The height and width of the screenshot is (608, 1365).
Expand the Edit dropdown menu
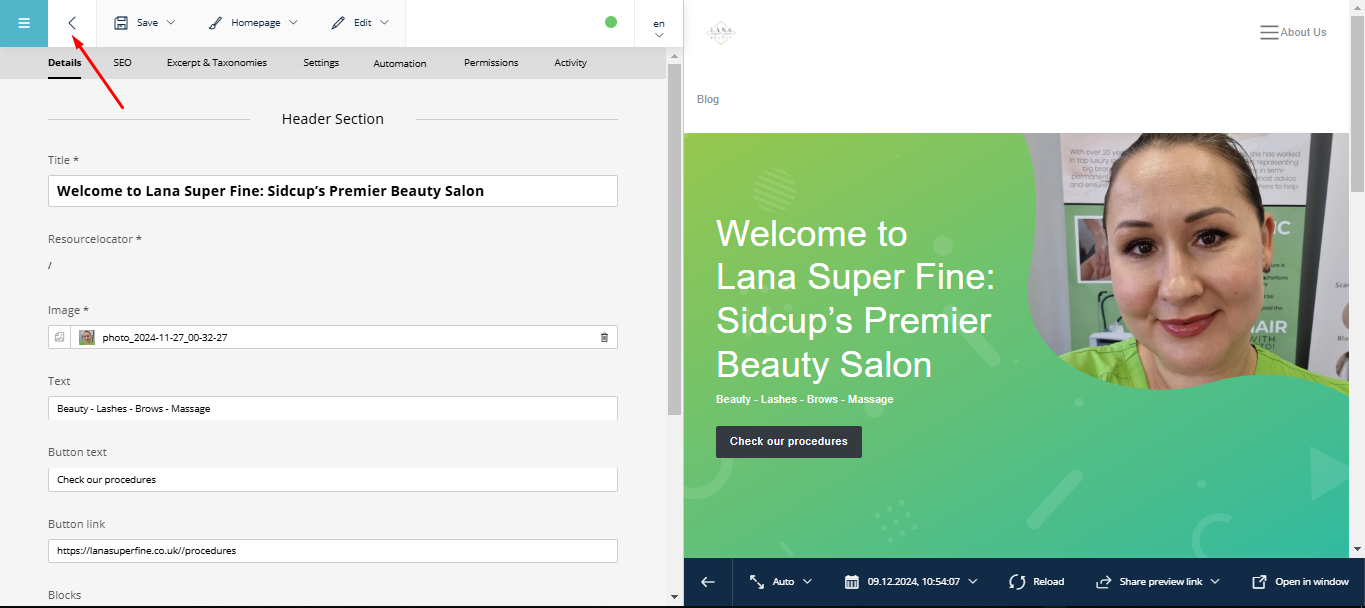(x=360, y=23)
